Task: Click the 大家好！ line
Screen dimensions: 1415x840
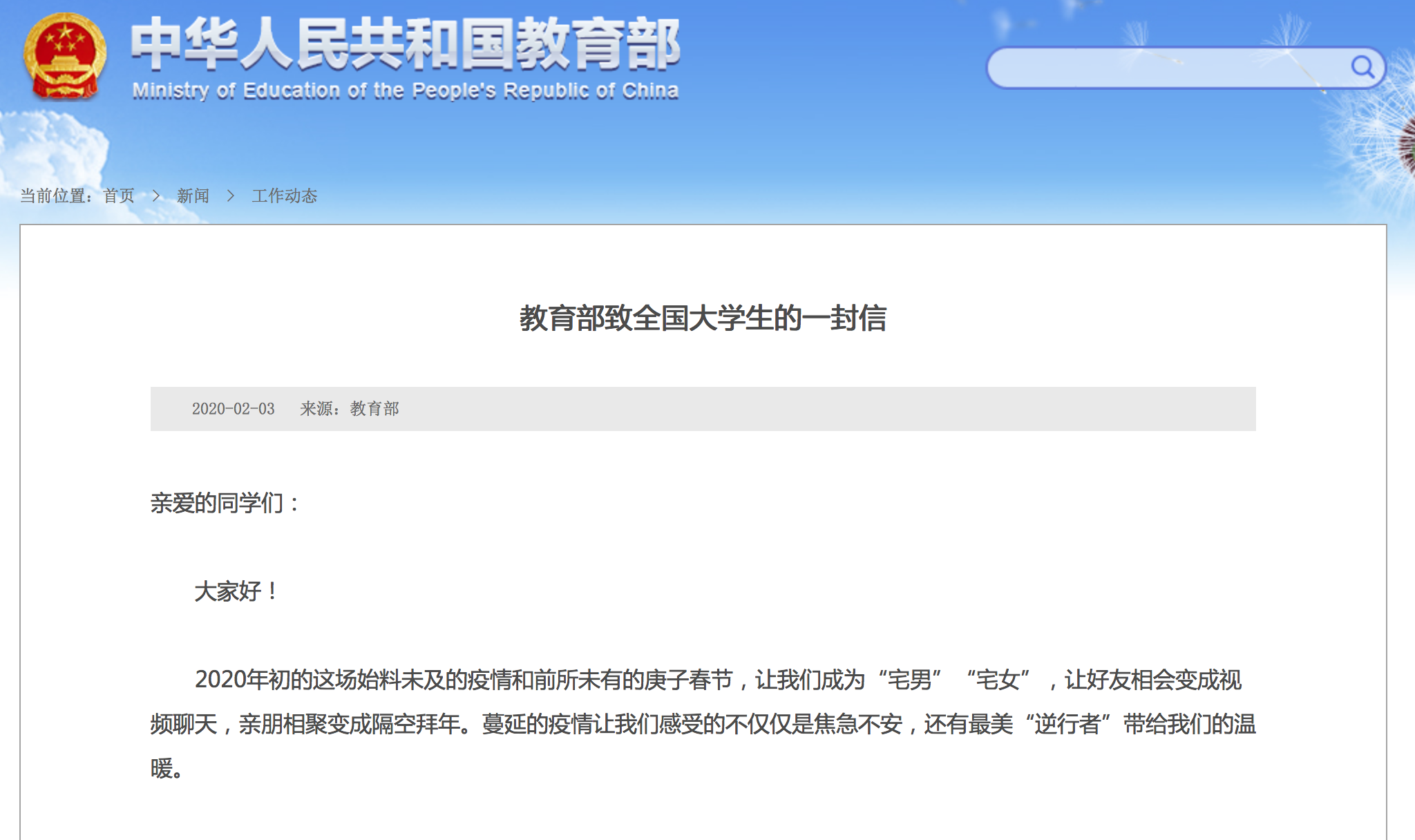Action: pos(236,591)
